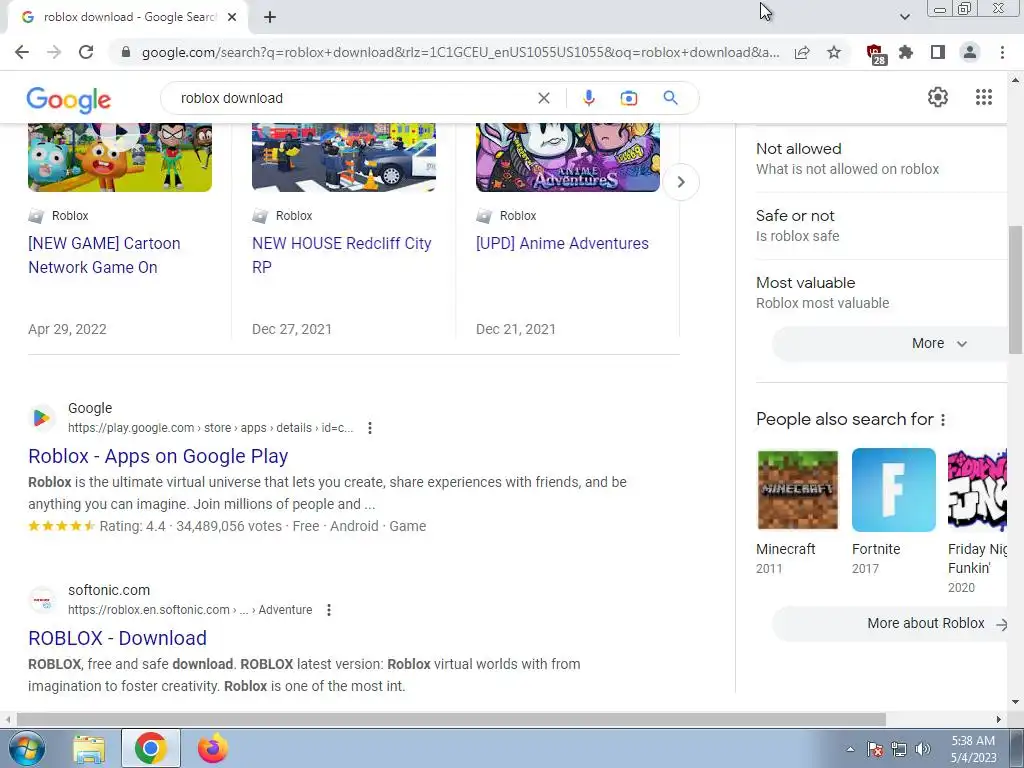Start a voice search with microphone
Viewport: 1024px width, 768px height.
coord(588,98)
